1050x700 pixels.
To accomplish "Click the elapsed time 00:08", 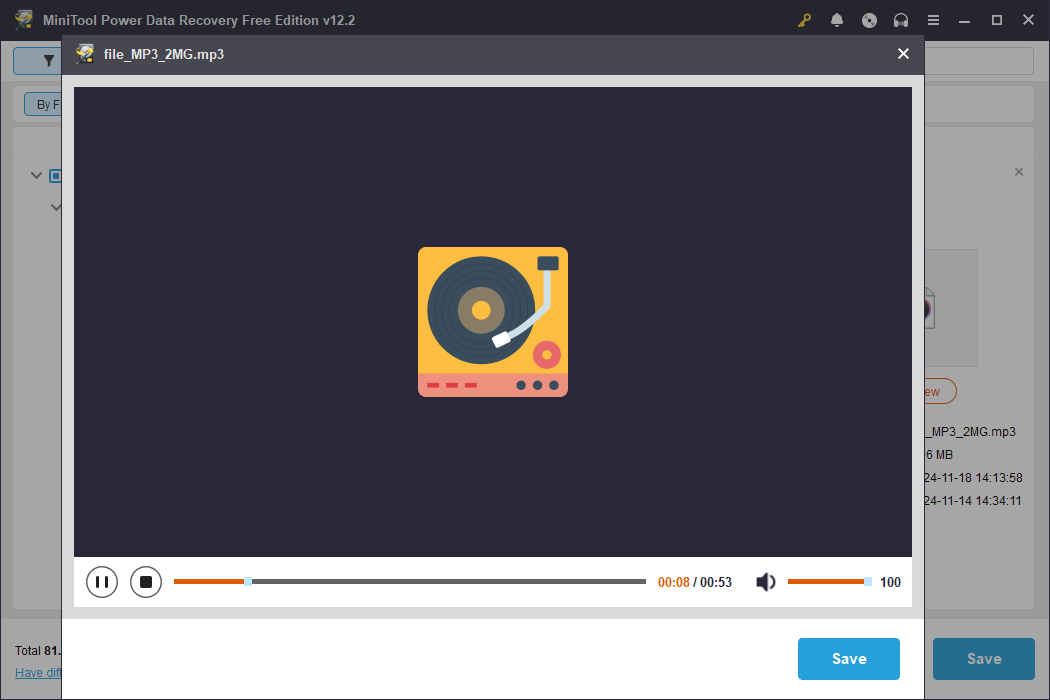I will pyautogui.click(x=674, y=582).
